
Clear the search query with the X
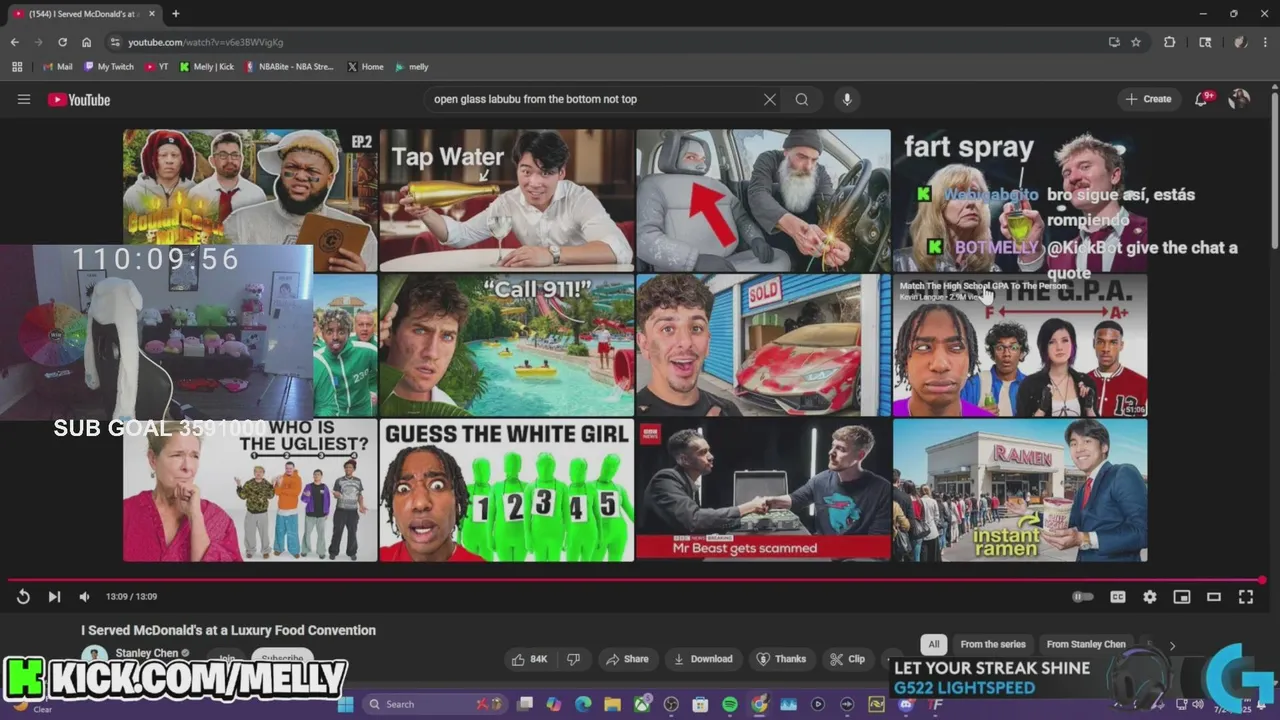pyautogui.click(x=769, y=99)
